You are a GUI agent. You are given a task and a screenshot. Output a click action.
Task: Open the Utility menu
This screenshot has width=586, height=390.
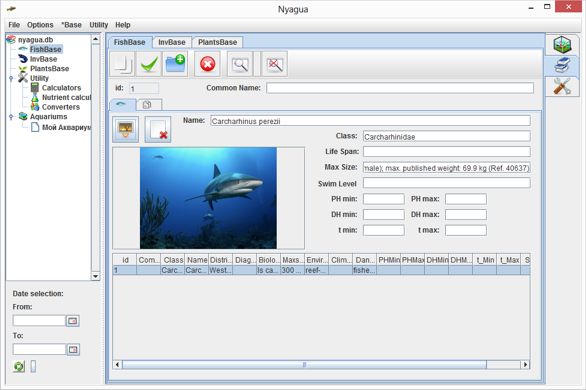coord(99,25)
